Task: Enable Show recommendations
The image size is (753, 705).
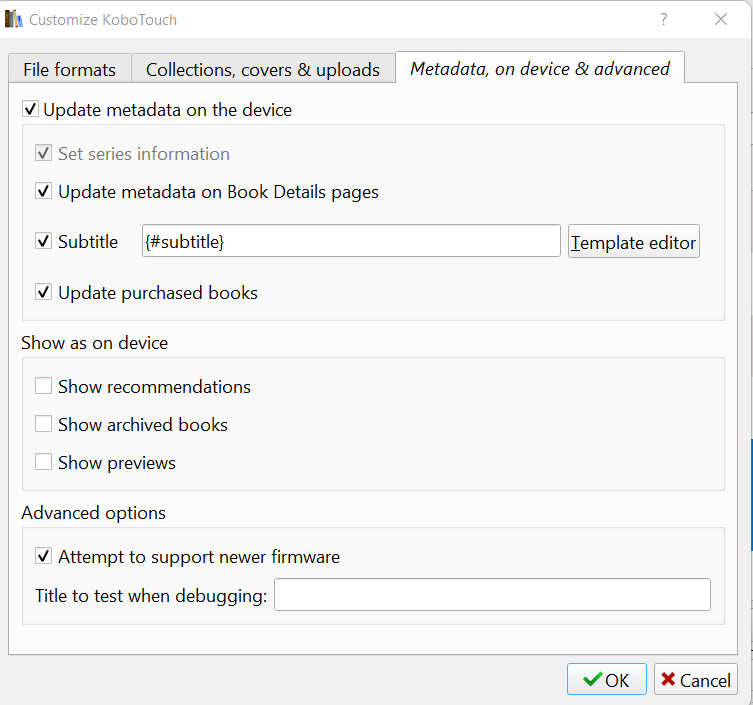Action: (x=43, y=386)
